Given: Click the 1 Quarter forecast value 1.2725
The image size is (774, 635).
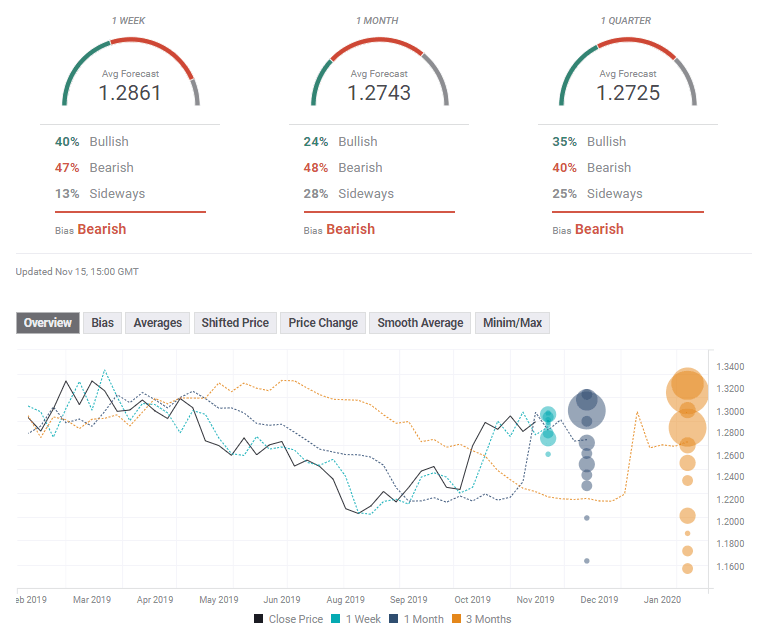Looking at the screenshot, I should pyautogui.click(x=628, y=93).
